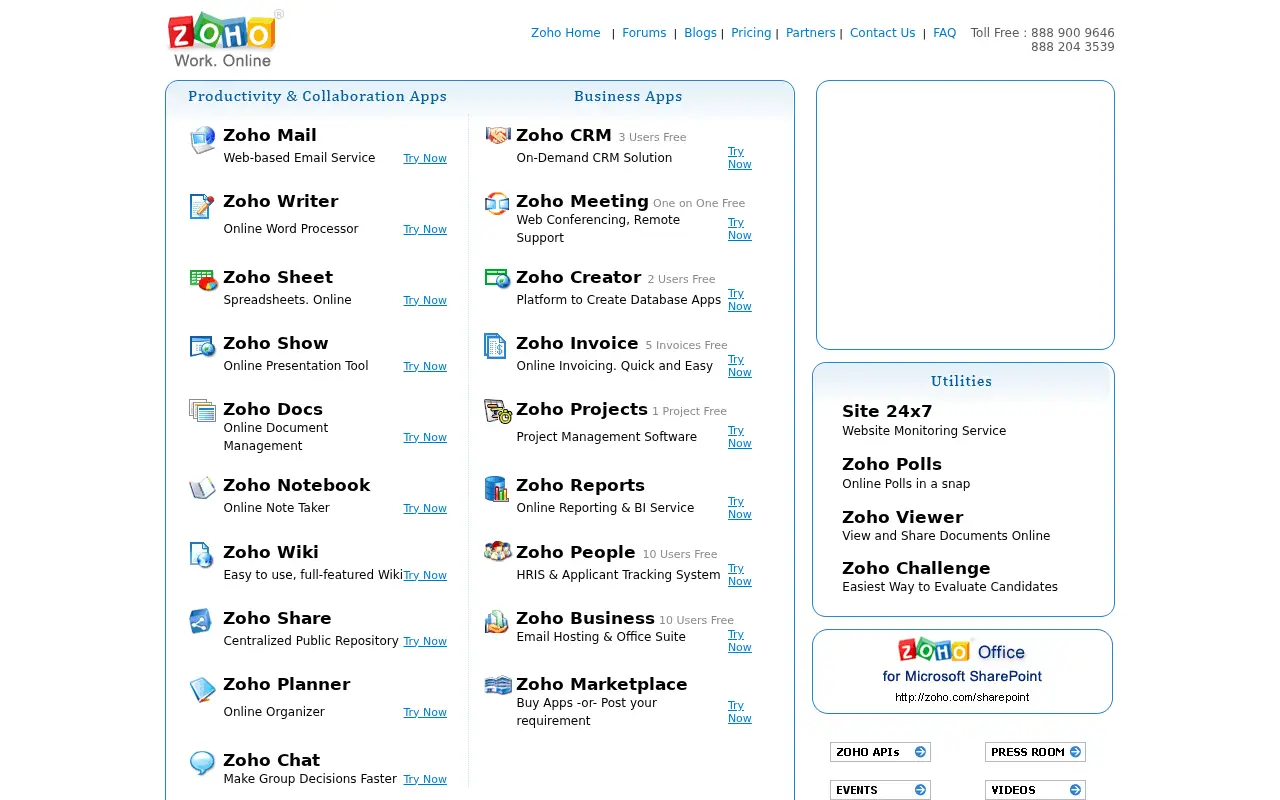The width and height of the screenshot is (1280, 800).
Task: Click the Zoho CRM handshake icon
Action: click(x=498, y=135)
